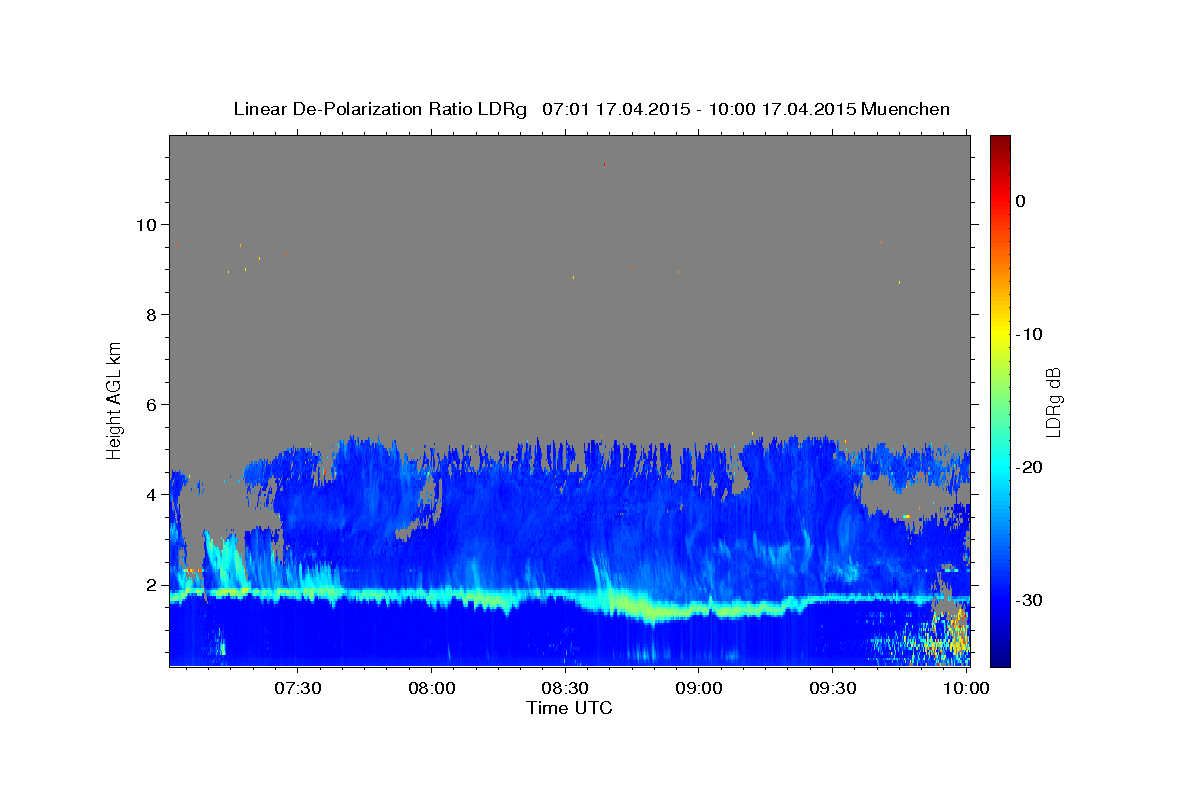
Task: Click the height tick label 10 on the y-axis
Action: pyautogui.click(x=147, y=224)
